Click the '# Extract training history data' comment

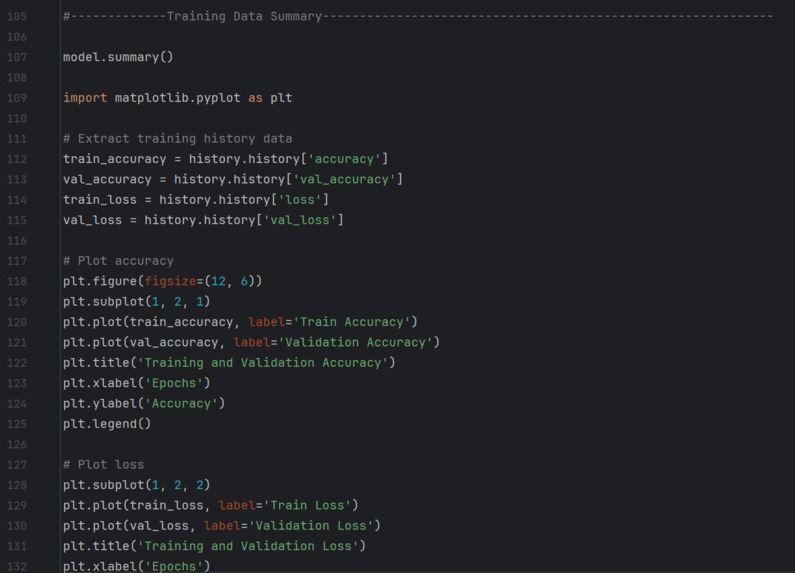pyautogui.click(x=177, y=138)
